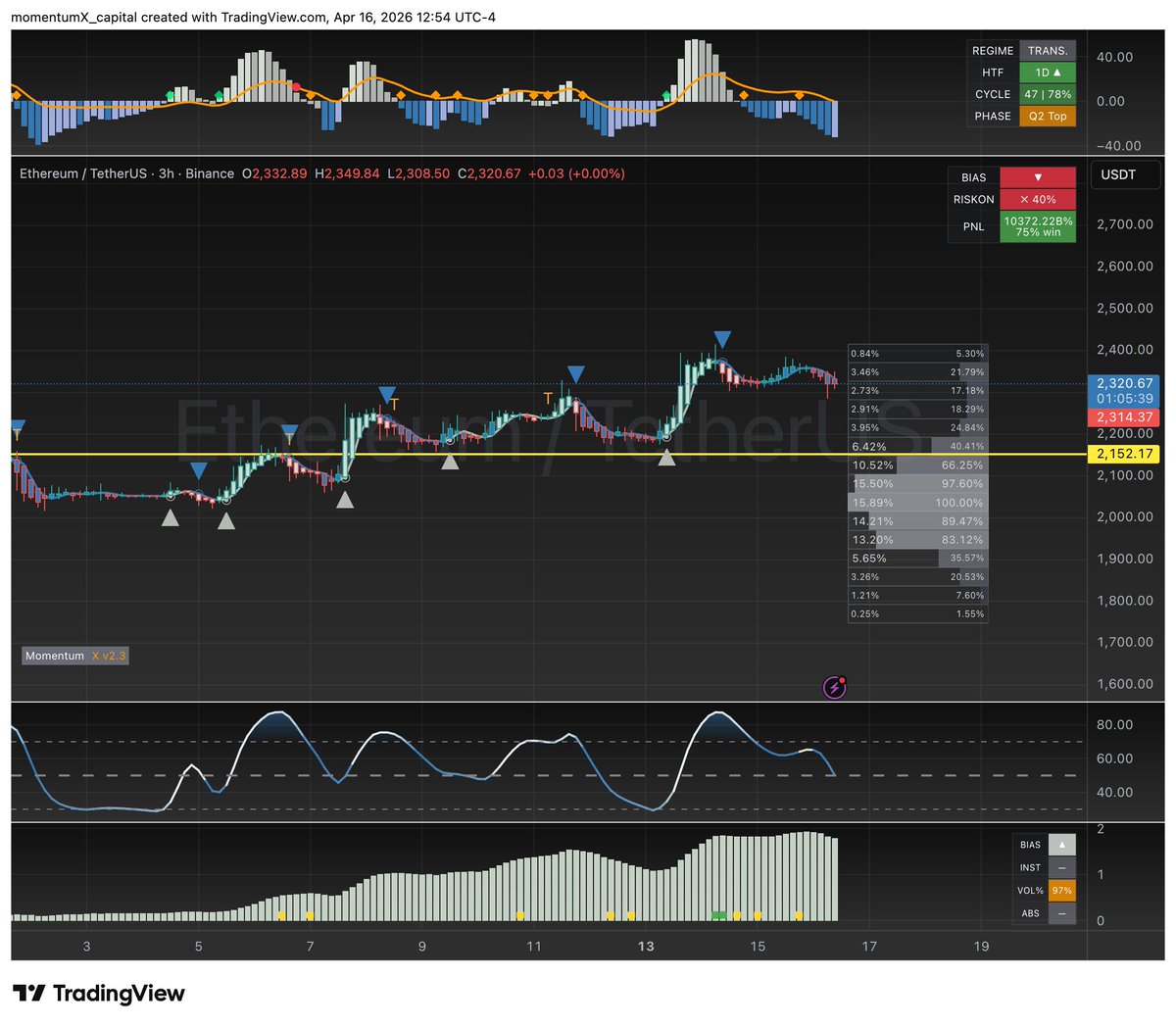Image resolution: width=1176 pixels, height=1026 pixels.
Task: Click the green marker on the volume bars
Action: 719,915
